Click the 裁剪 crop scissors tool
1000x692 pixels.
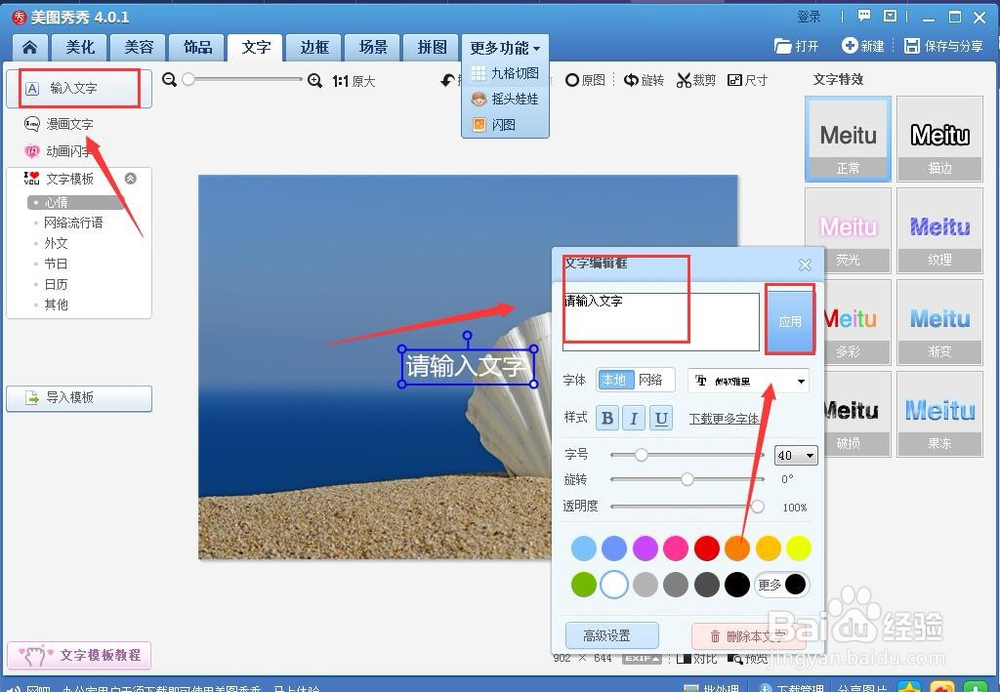pyautogui.click(x=696, y=80)
